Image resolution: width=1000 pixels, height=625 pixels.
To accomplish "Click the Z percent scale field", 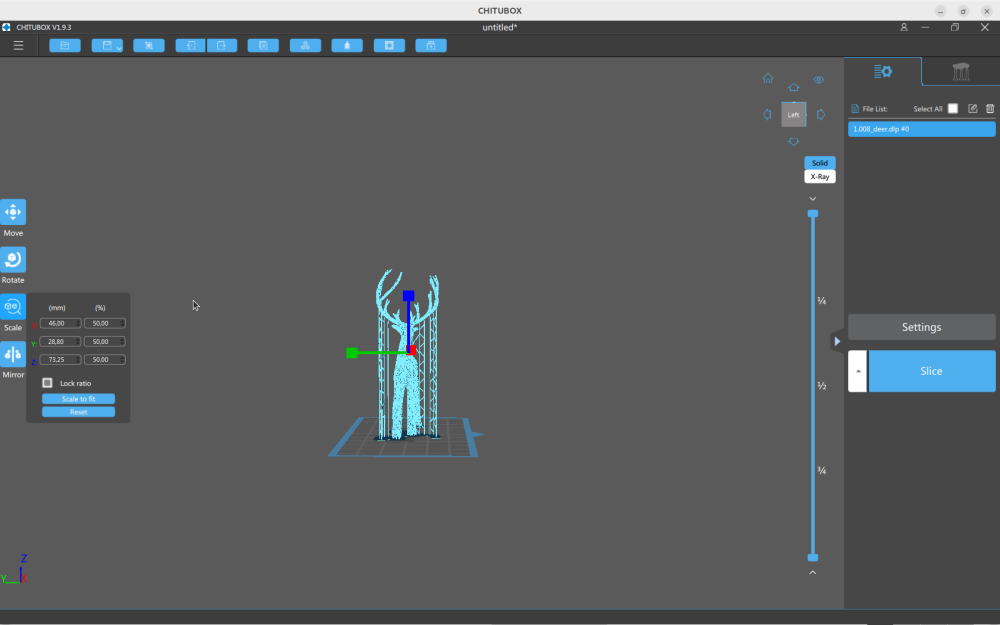I will coord(105,360).
